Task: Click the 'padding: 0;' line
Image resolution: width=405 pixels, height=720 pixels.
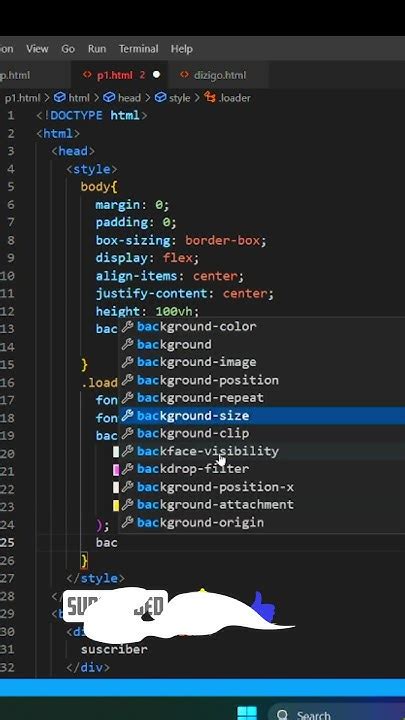Action: point(136,222)
